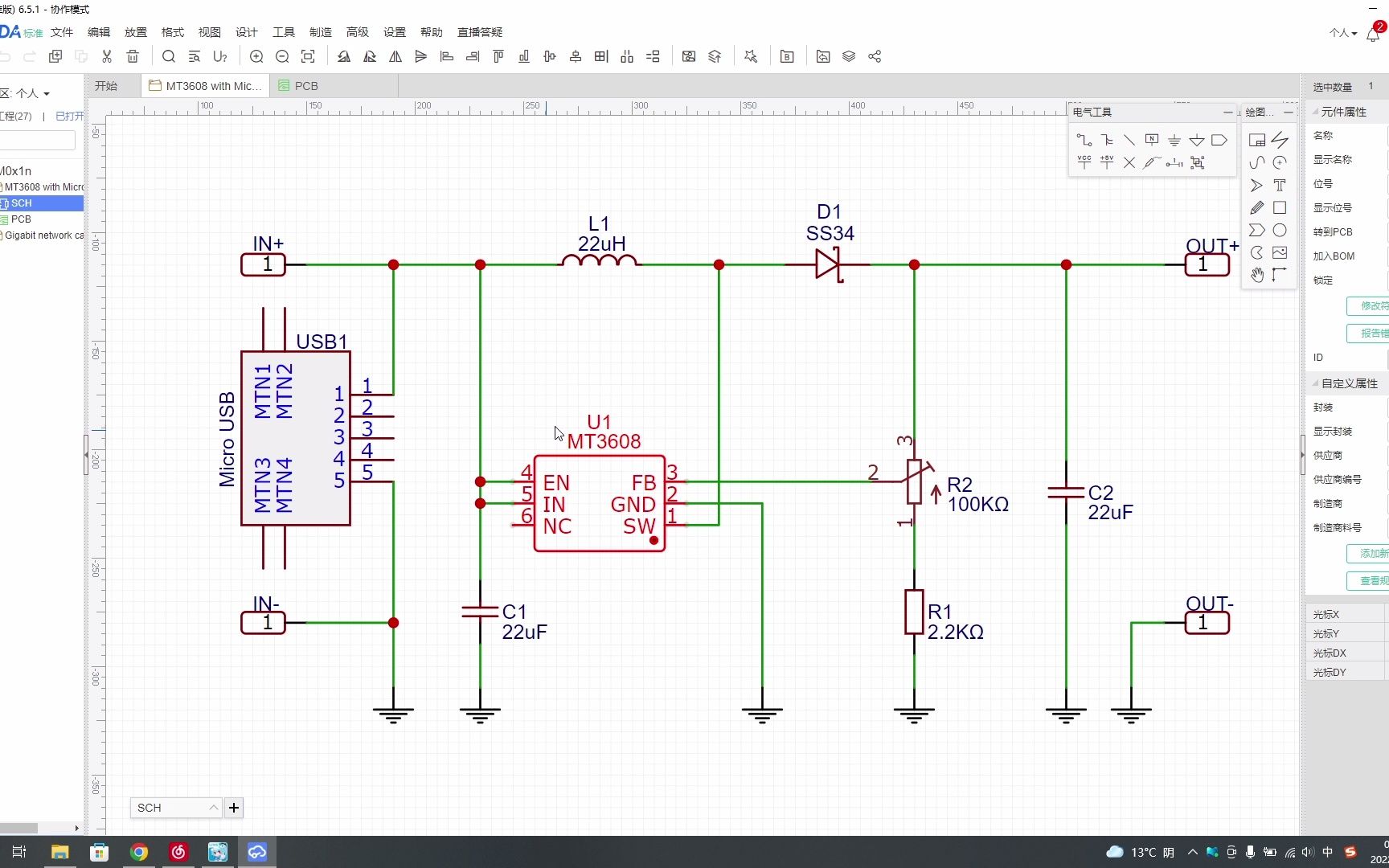Place a VCC power flag
1389x868 pixels.
[x=1084, y=162]
